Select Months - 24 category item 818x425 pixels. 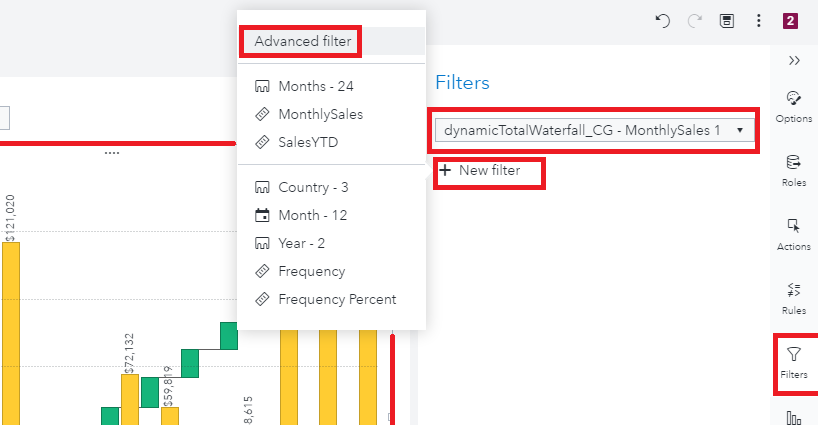(x=316, y=86)
